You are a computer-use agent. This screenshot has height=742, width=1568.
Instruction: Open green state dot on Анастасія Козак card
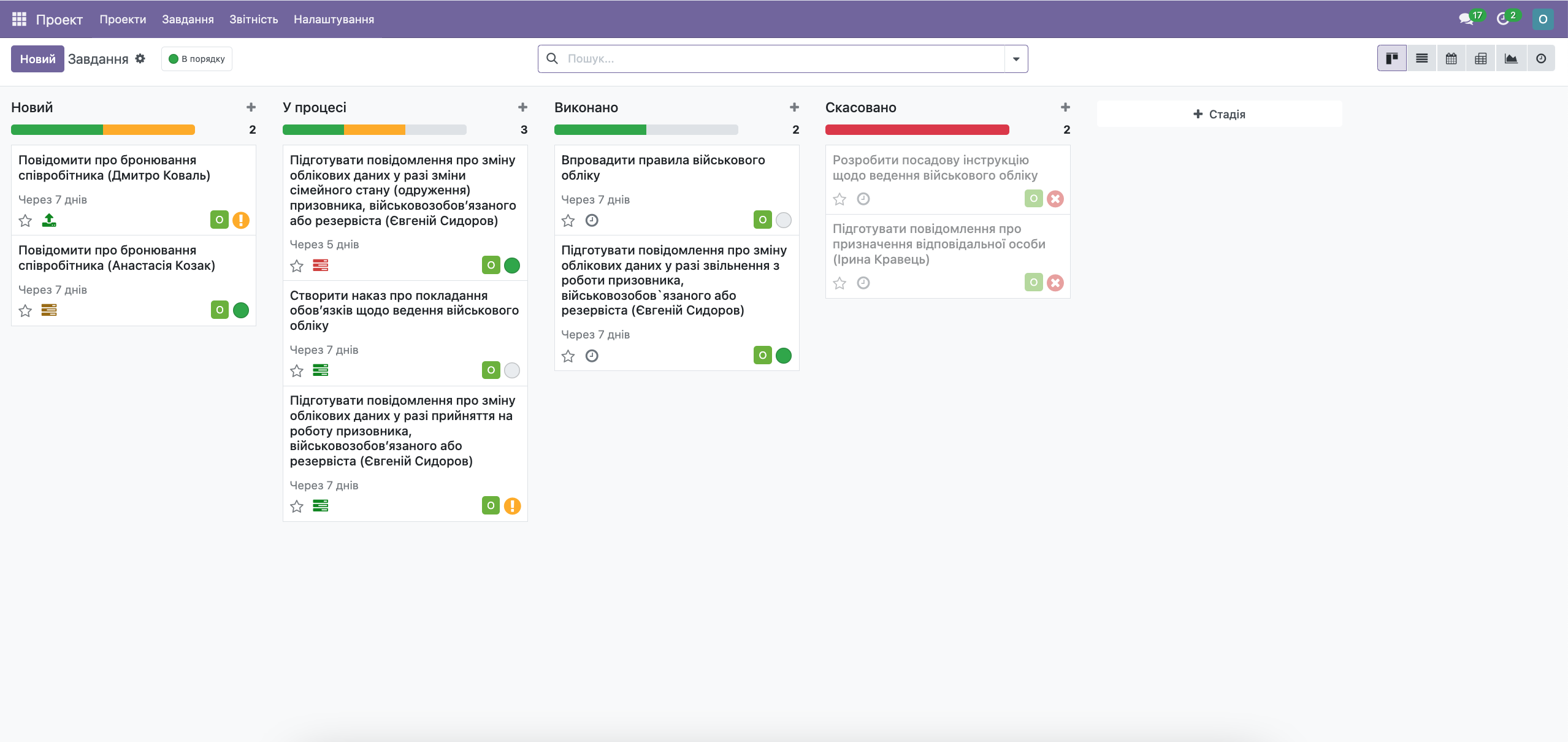241,310
